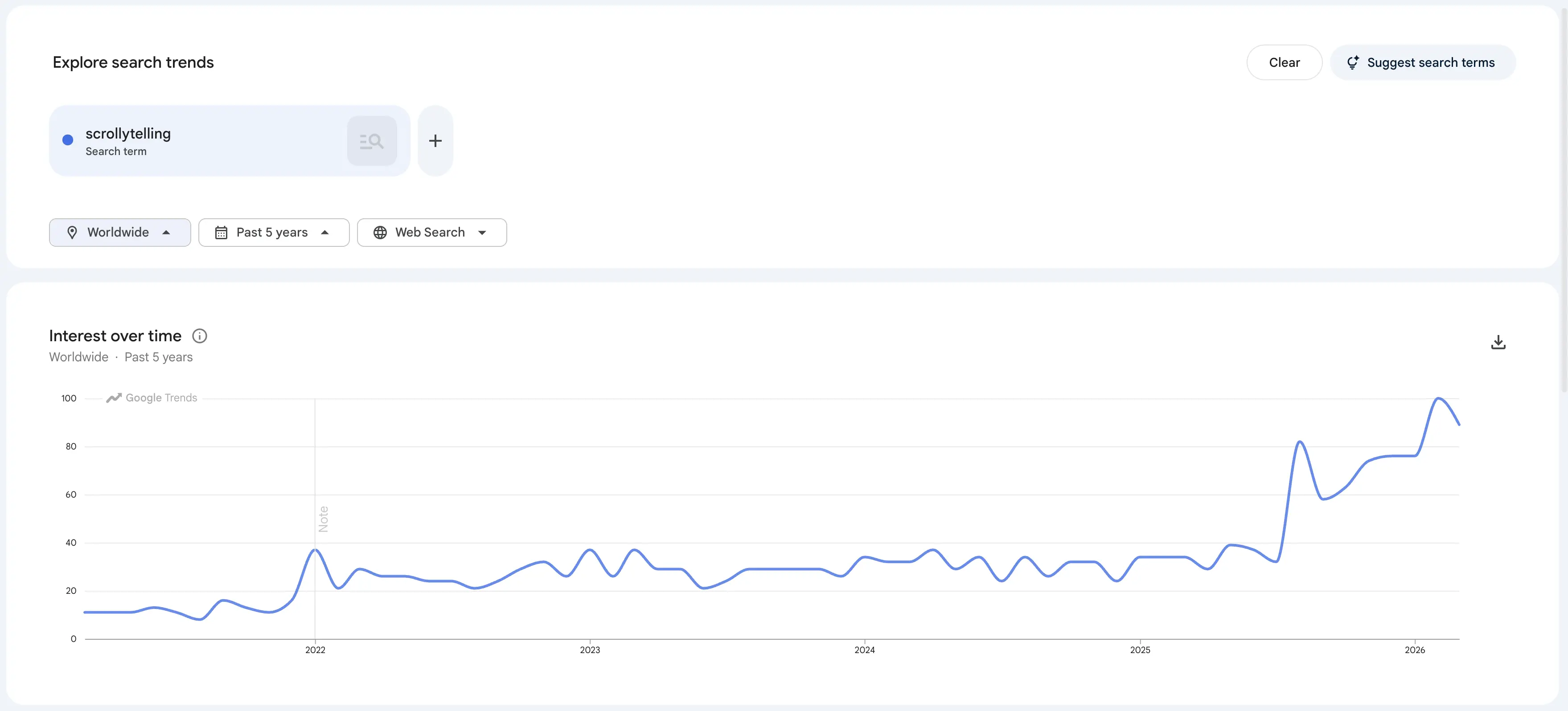
Task: Click the Interest over time heading
Action: point(115,336)
